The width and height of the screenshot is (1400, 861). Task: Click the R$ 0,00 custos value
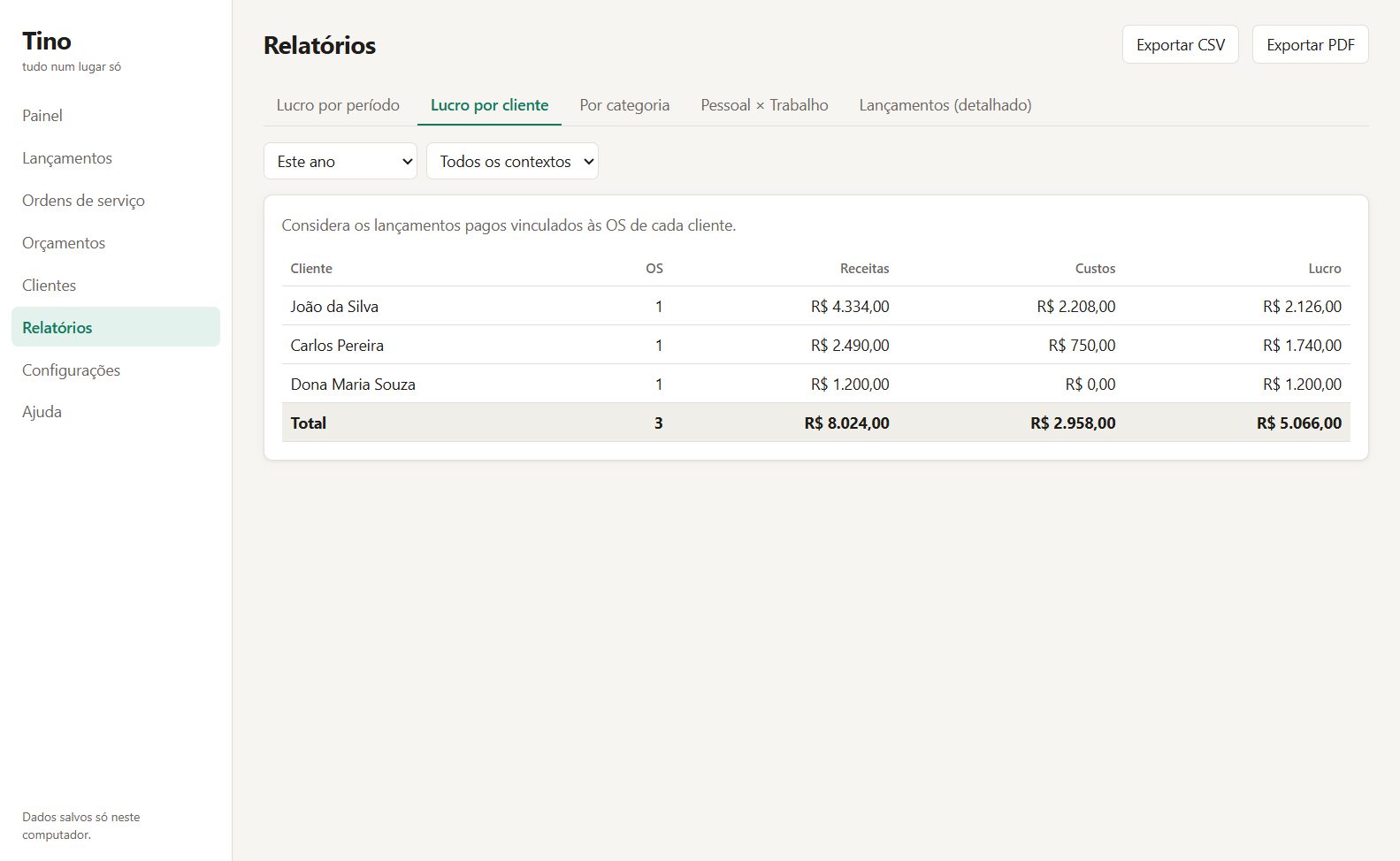[1090, 385]
